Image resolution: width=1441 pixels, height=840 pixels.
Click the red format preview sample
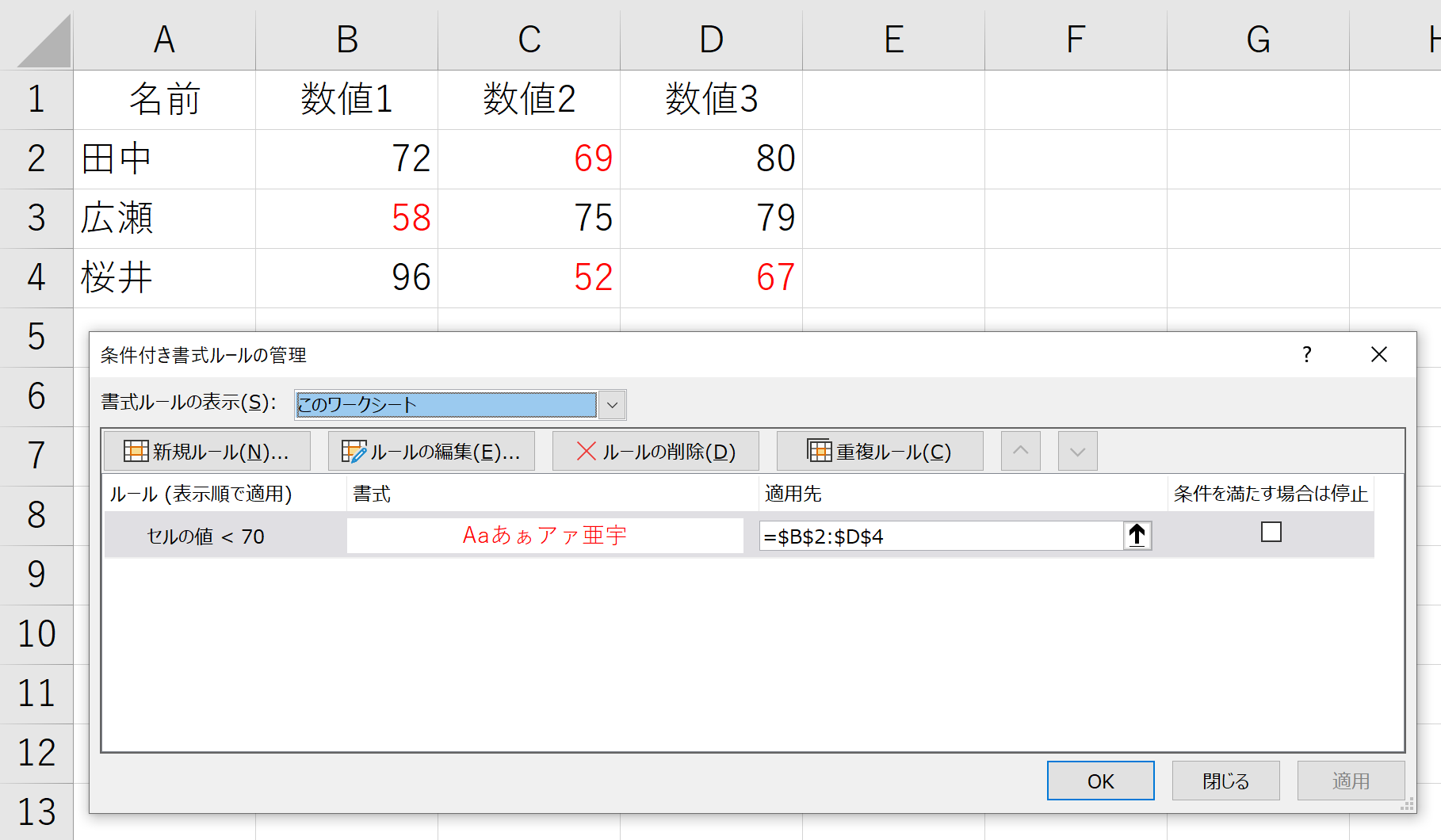pos(545,536)
